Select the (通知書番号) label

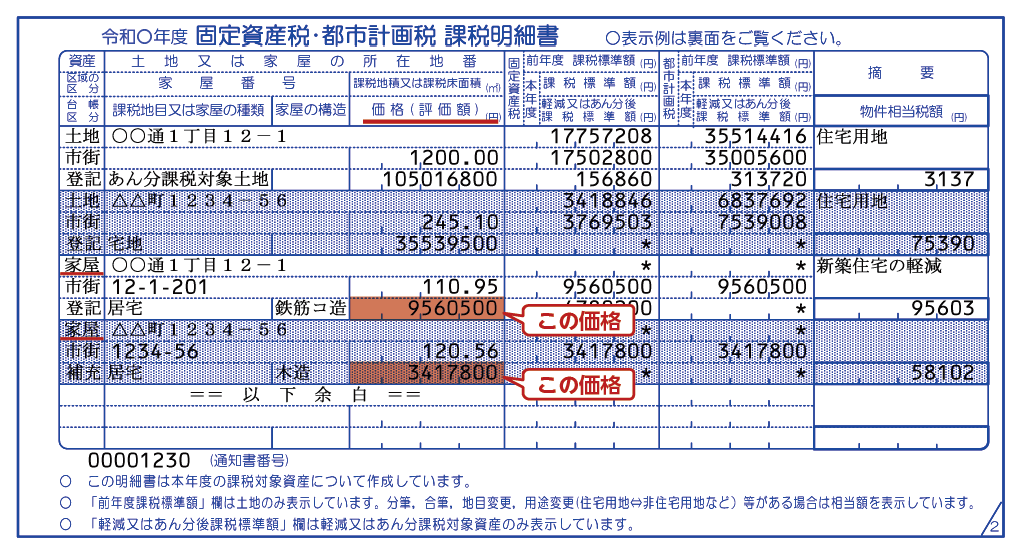pos(250,460)
